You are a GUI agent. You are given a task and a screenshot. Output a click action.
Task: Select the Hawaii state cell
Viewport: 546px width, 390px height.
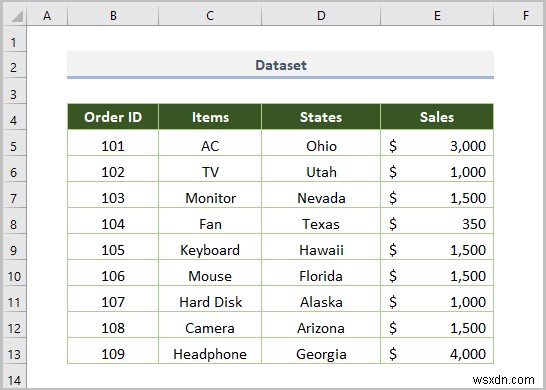tap(321, 247)
